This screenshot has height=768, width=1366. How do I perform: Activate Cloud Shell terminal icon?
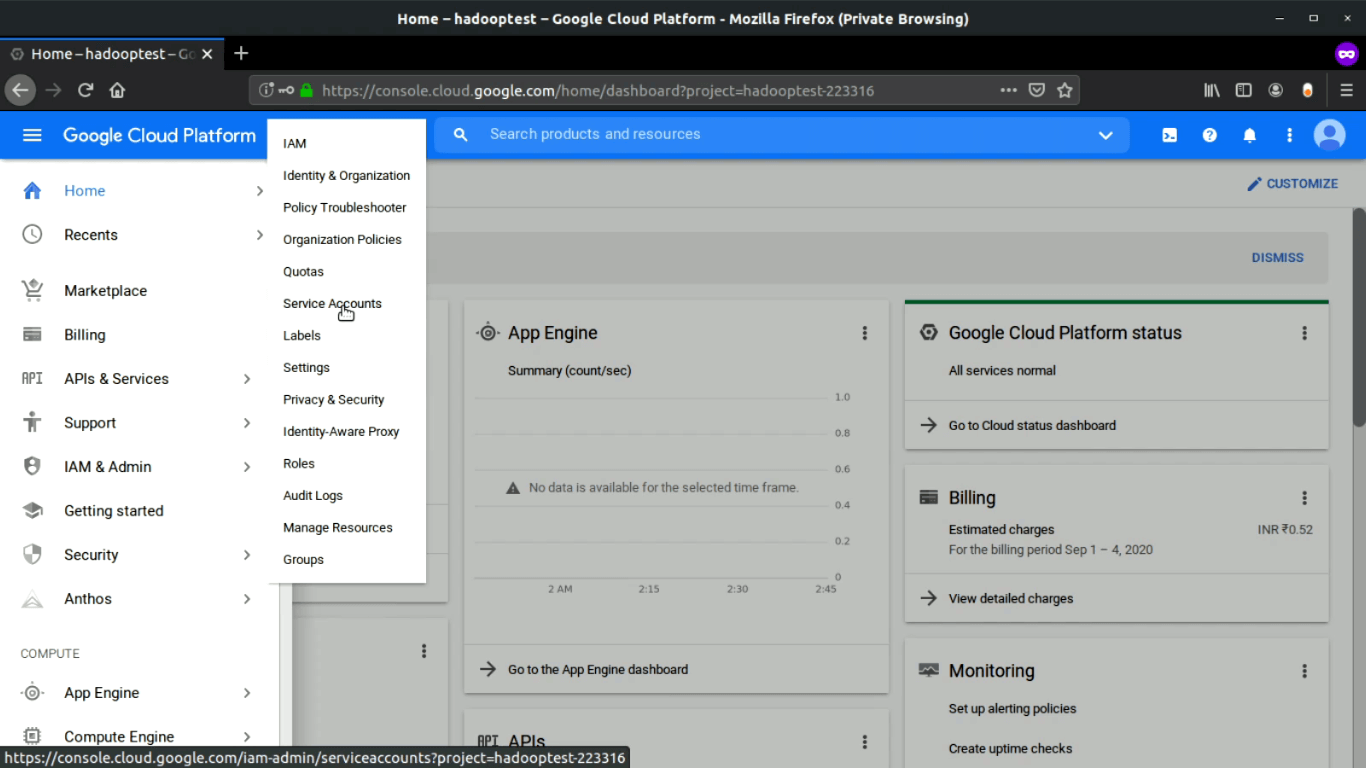(1169, 135)
